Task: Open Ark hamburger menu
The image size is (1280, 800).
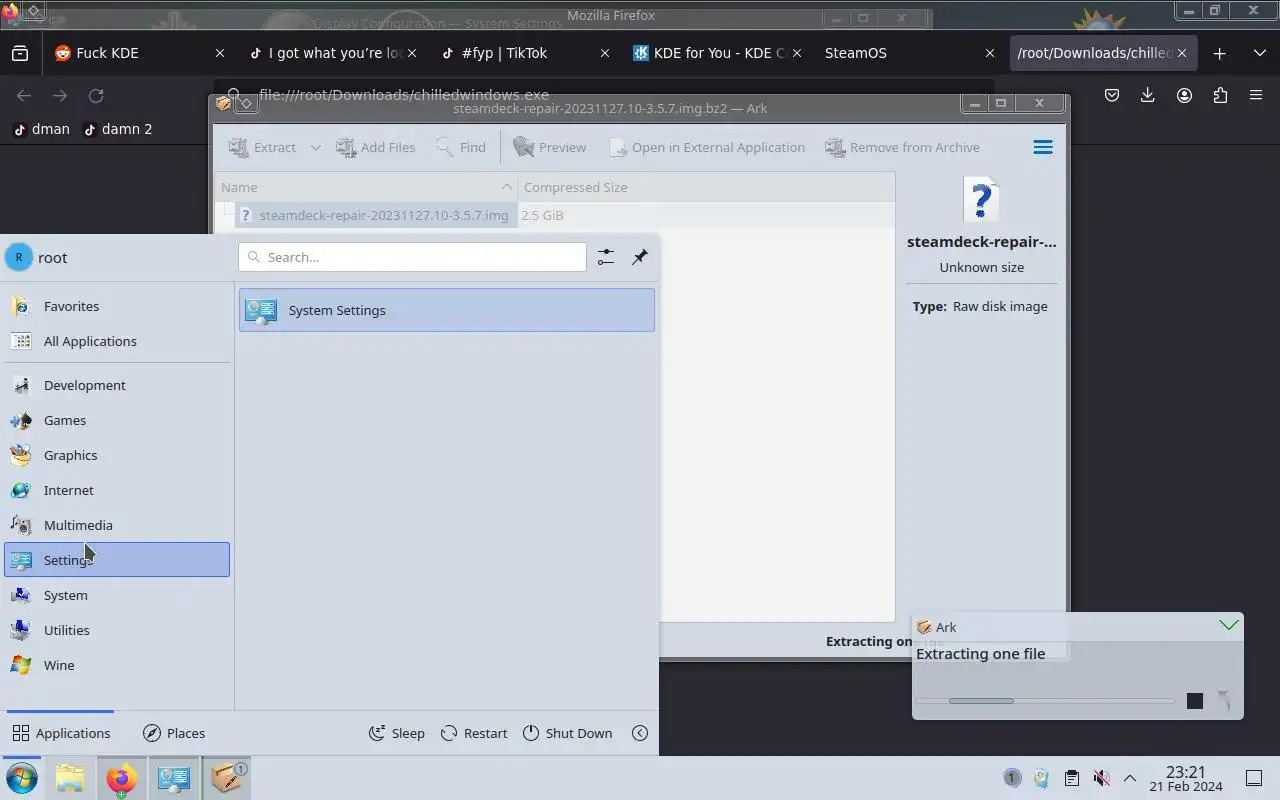Action: [x=1043, y=147]
